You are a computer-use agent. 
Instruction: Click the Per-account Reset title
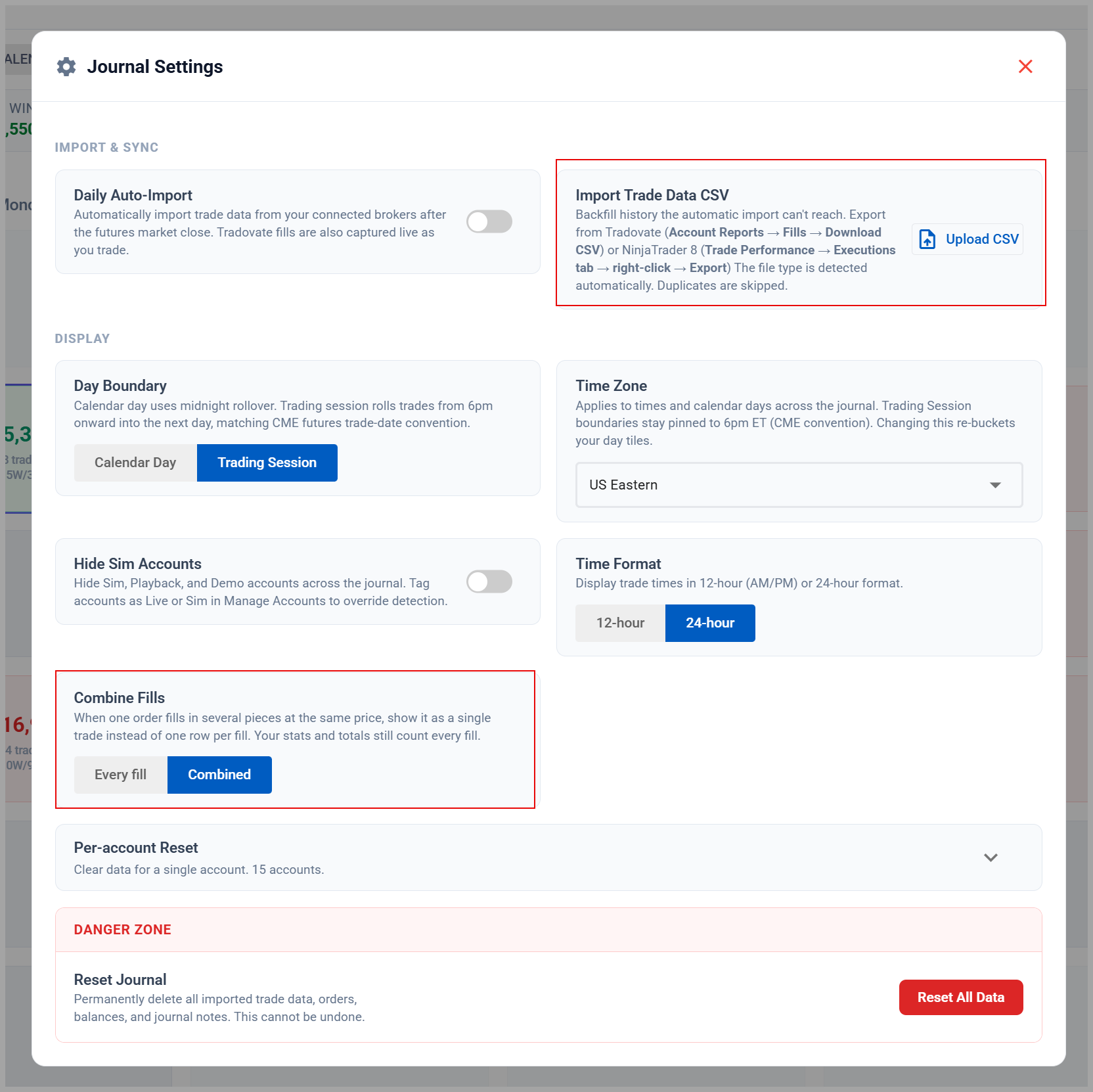point(136,848)
